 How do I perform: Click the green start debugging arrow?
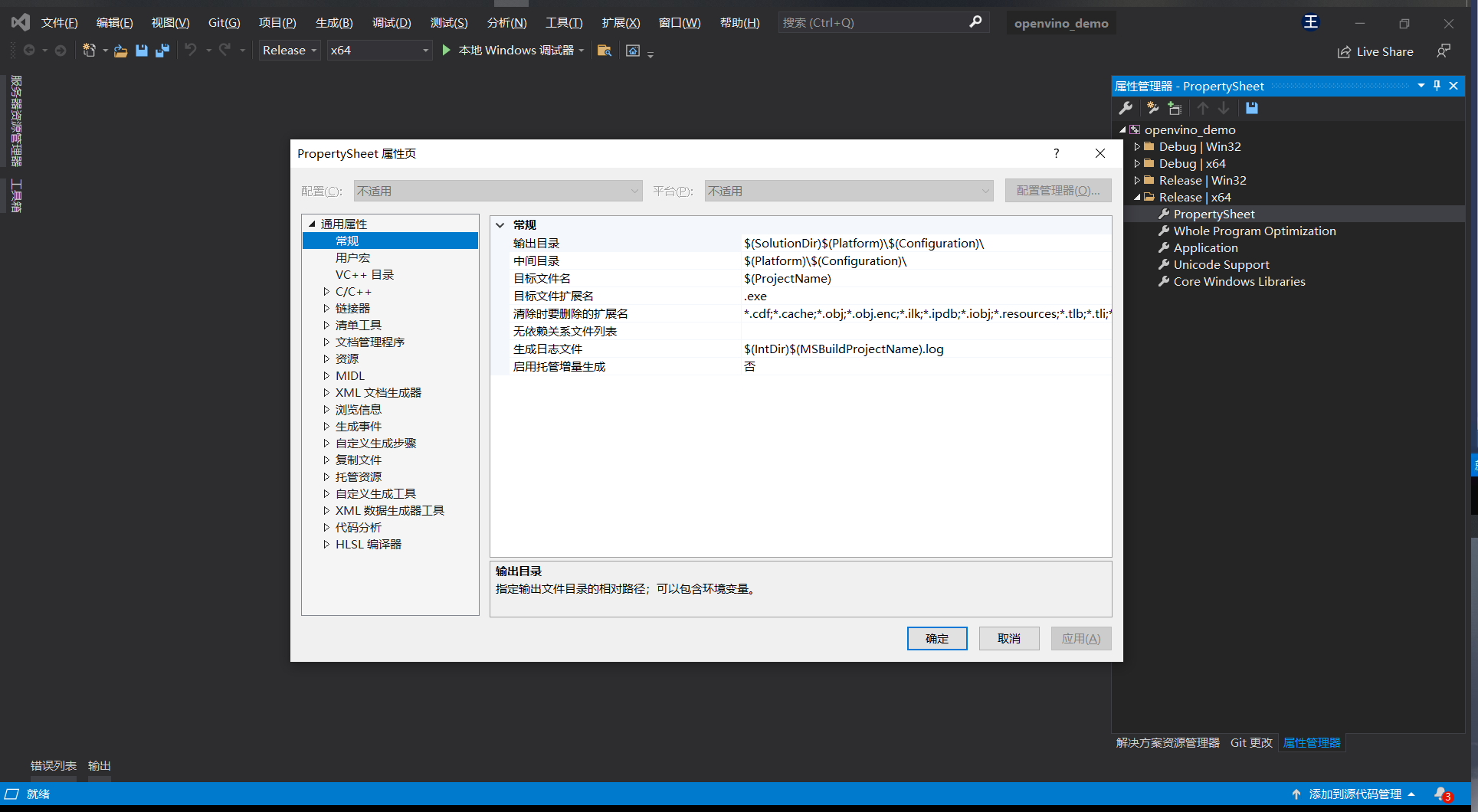(446, 51)
